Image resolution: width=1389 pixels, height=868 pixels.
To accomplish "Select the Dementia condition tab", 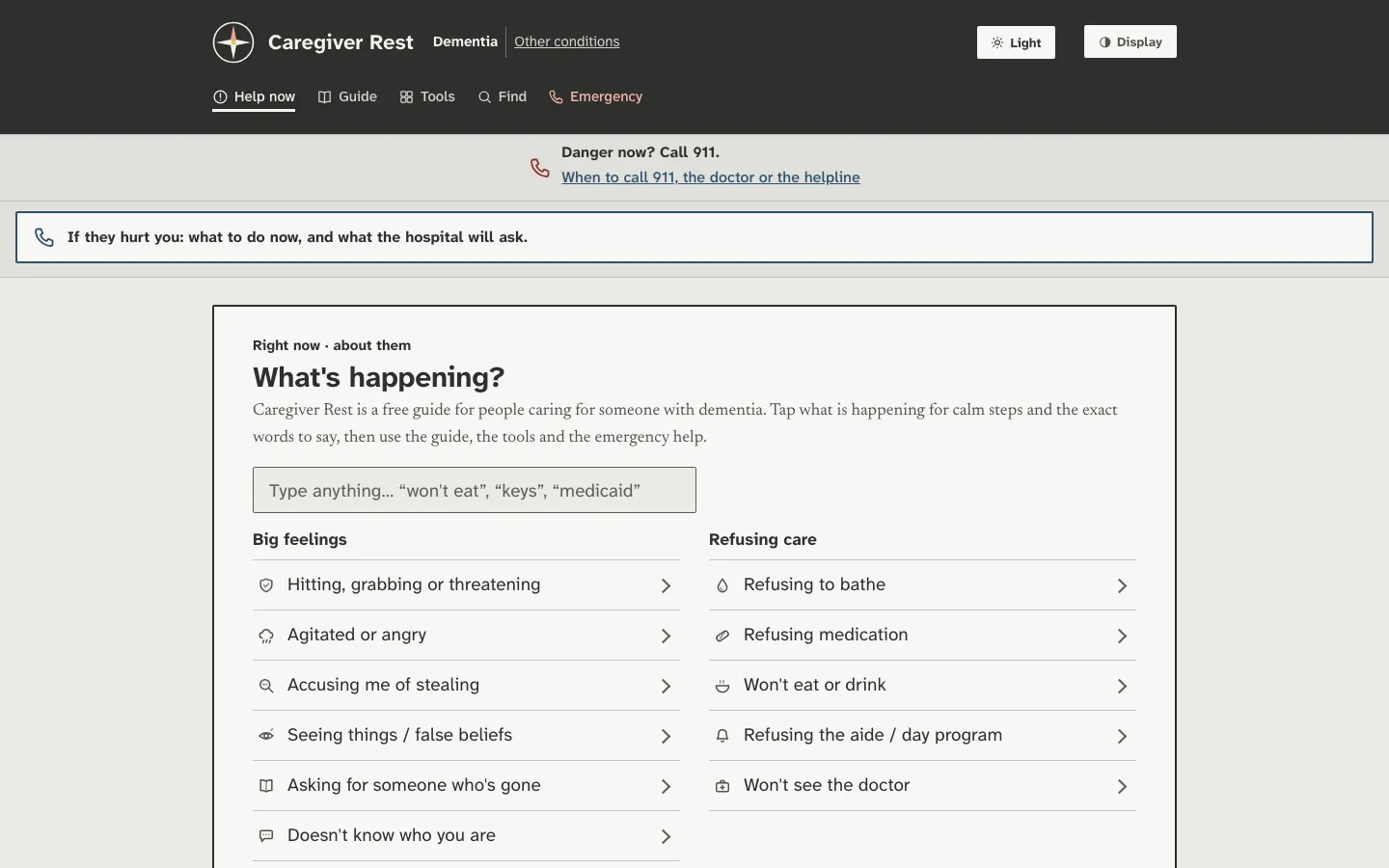I will click(x=465, y=41).
